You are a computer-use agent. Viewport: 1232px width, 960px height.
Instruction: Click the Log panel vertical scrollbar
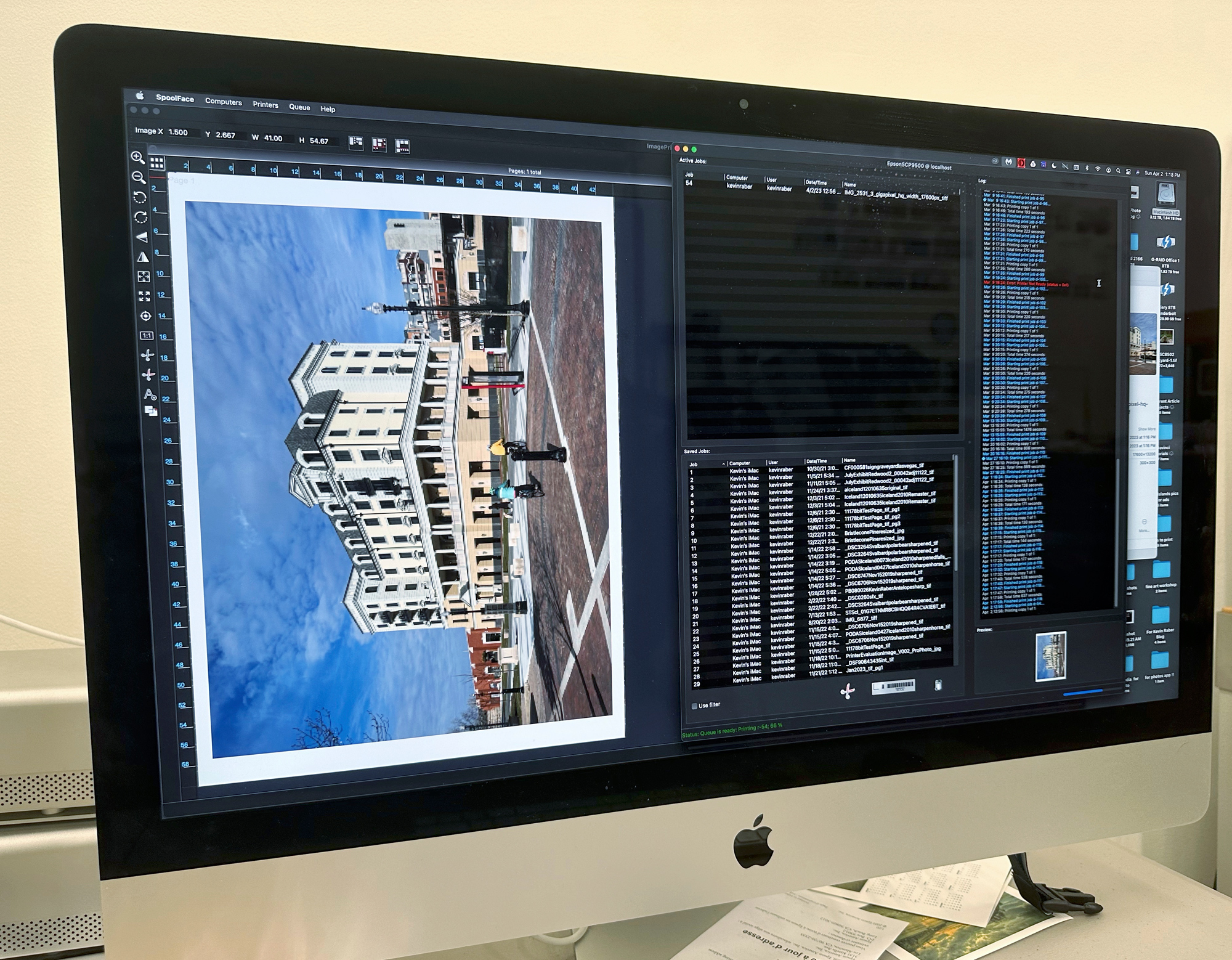tap(1116, 532)
